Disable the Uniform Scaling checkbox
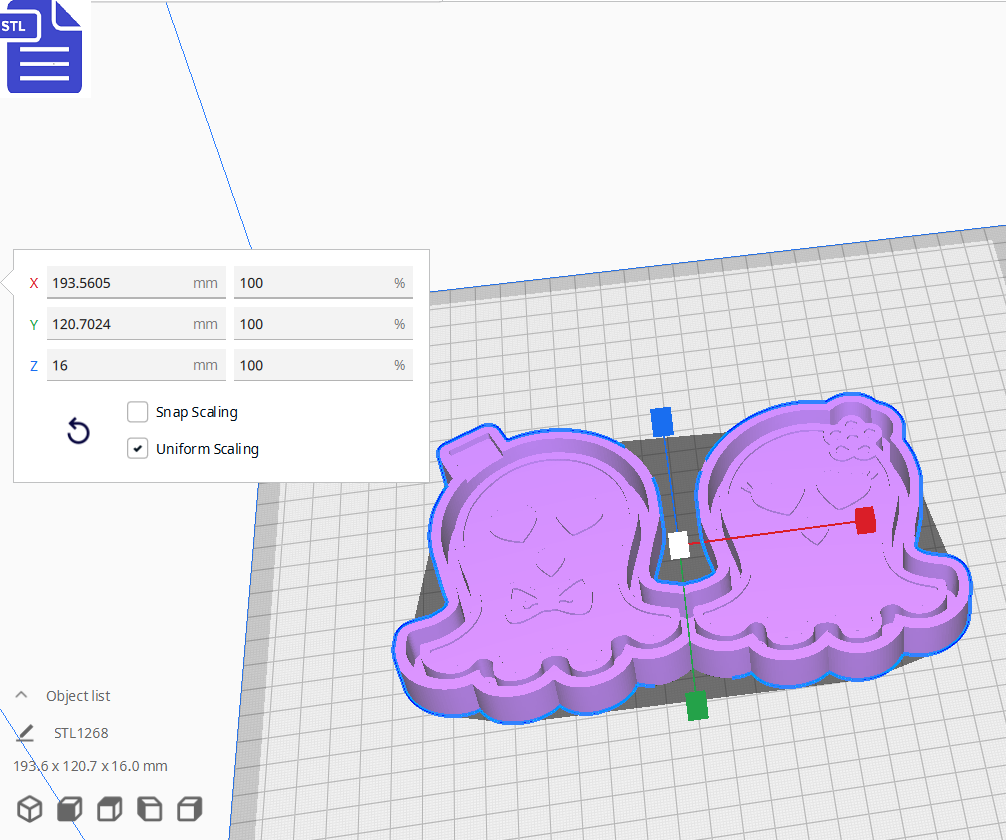 tap(138, 449)
